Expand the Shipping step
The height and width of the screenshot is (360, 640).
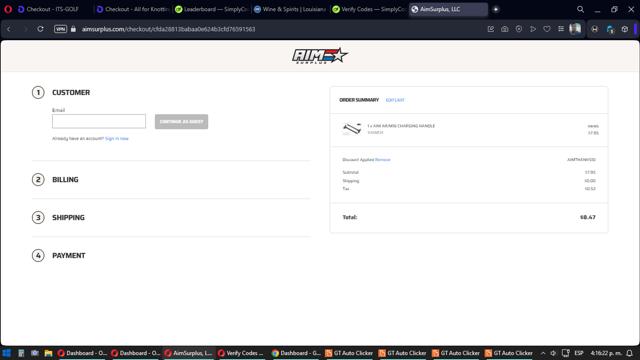click(68, 218)
